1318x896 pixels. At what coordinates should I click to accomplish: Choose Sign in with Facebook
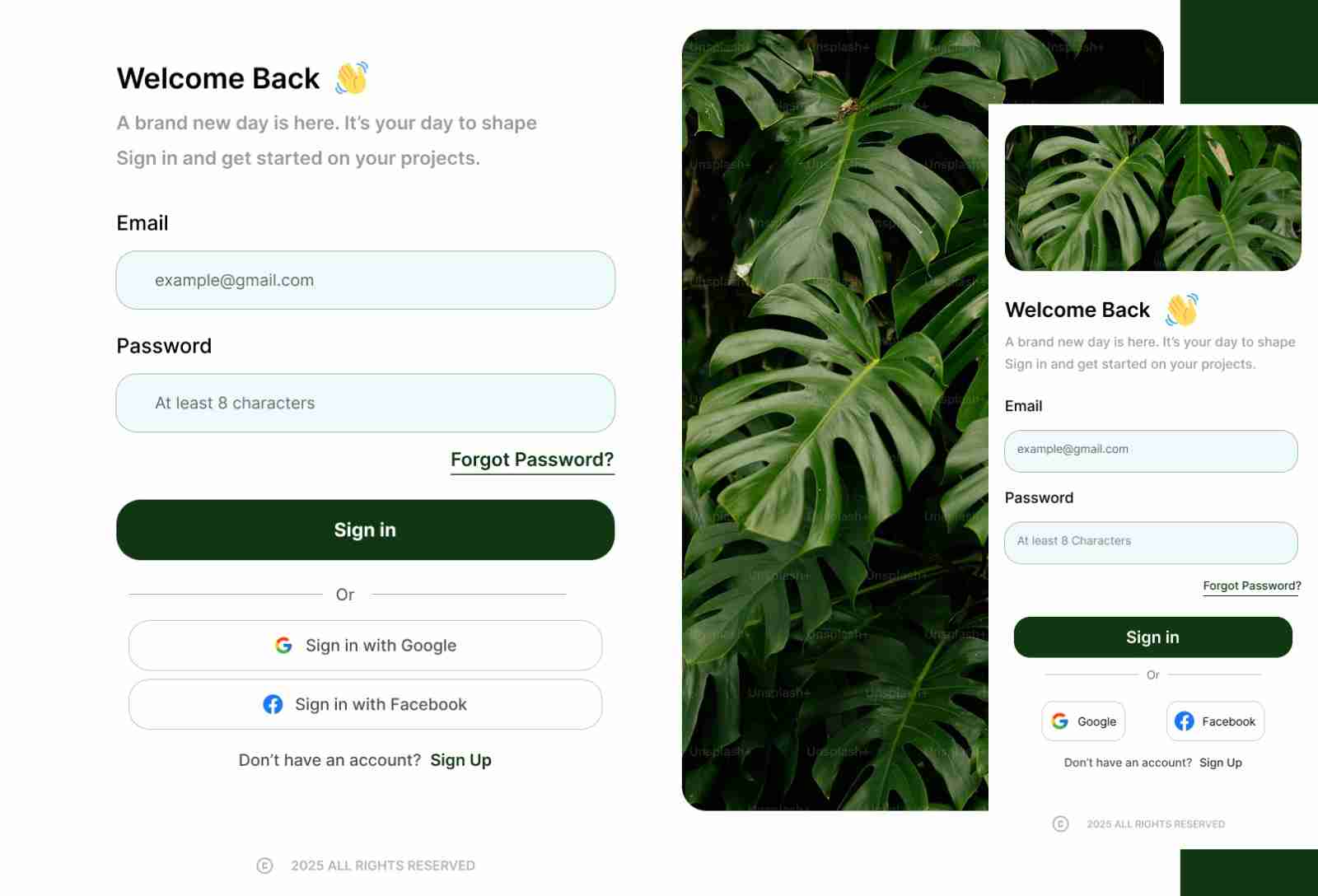click(365, 704)
